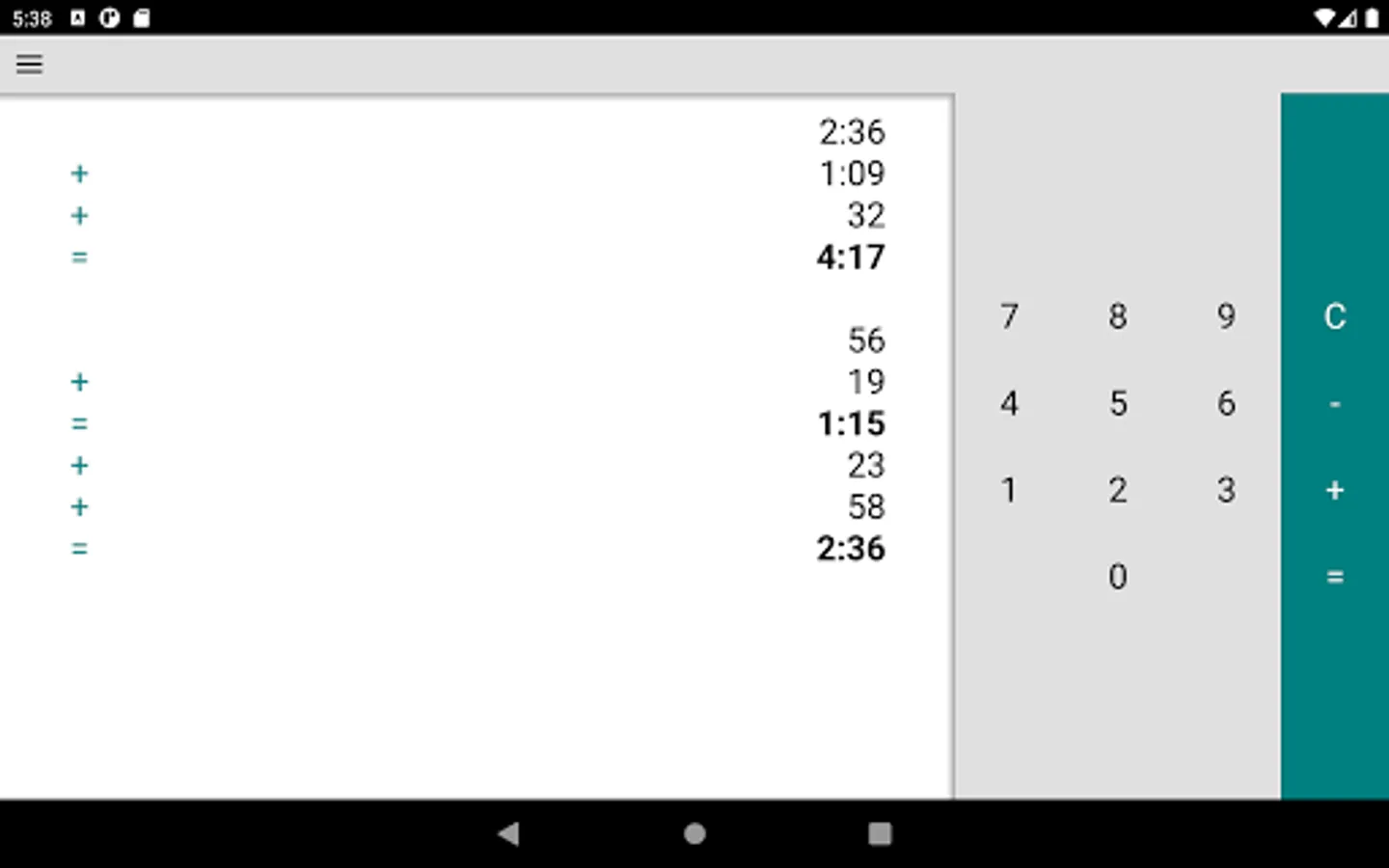The width and height of the screenshot is (1389, 868).
Task: Tap the plus operator key
Action: 1335,490
